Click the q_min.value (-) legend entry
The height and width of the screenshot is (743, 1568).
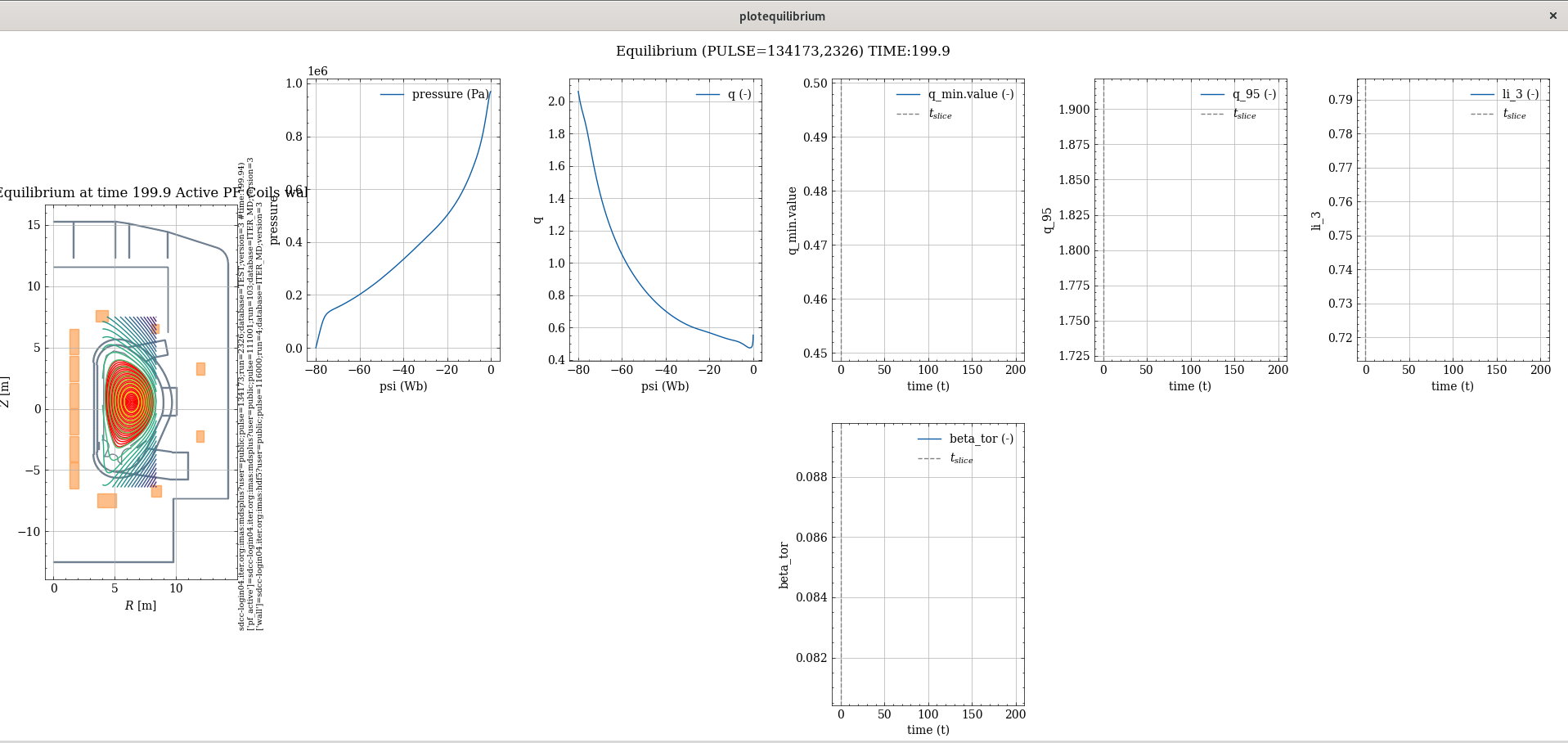[955, 94]
